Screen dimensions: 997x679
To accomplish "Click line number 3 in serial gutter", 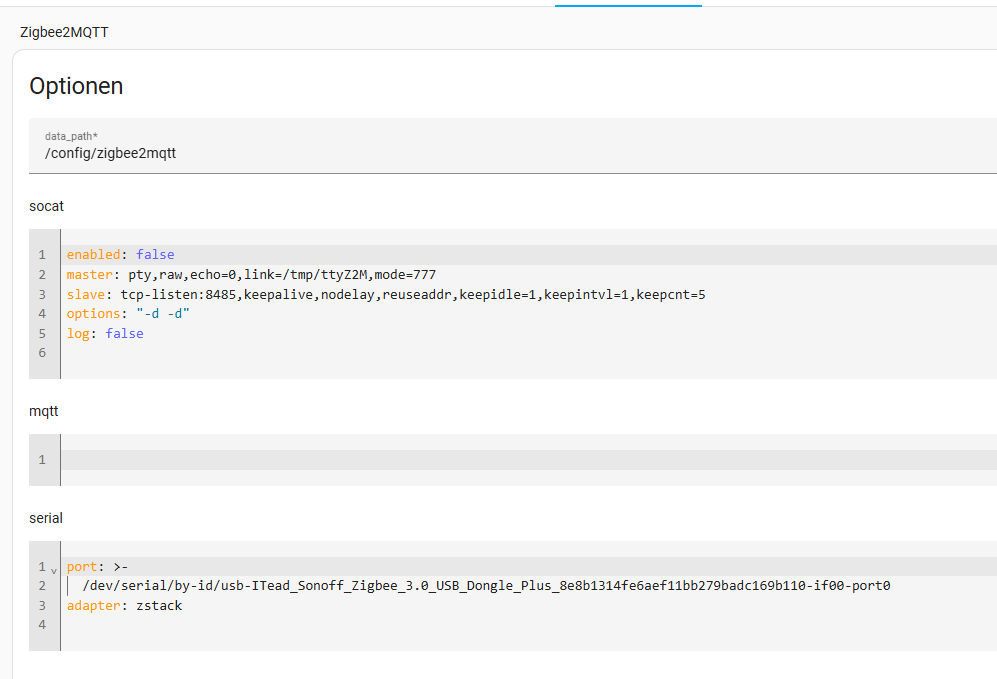I will (42, 605).
